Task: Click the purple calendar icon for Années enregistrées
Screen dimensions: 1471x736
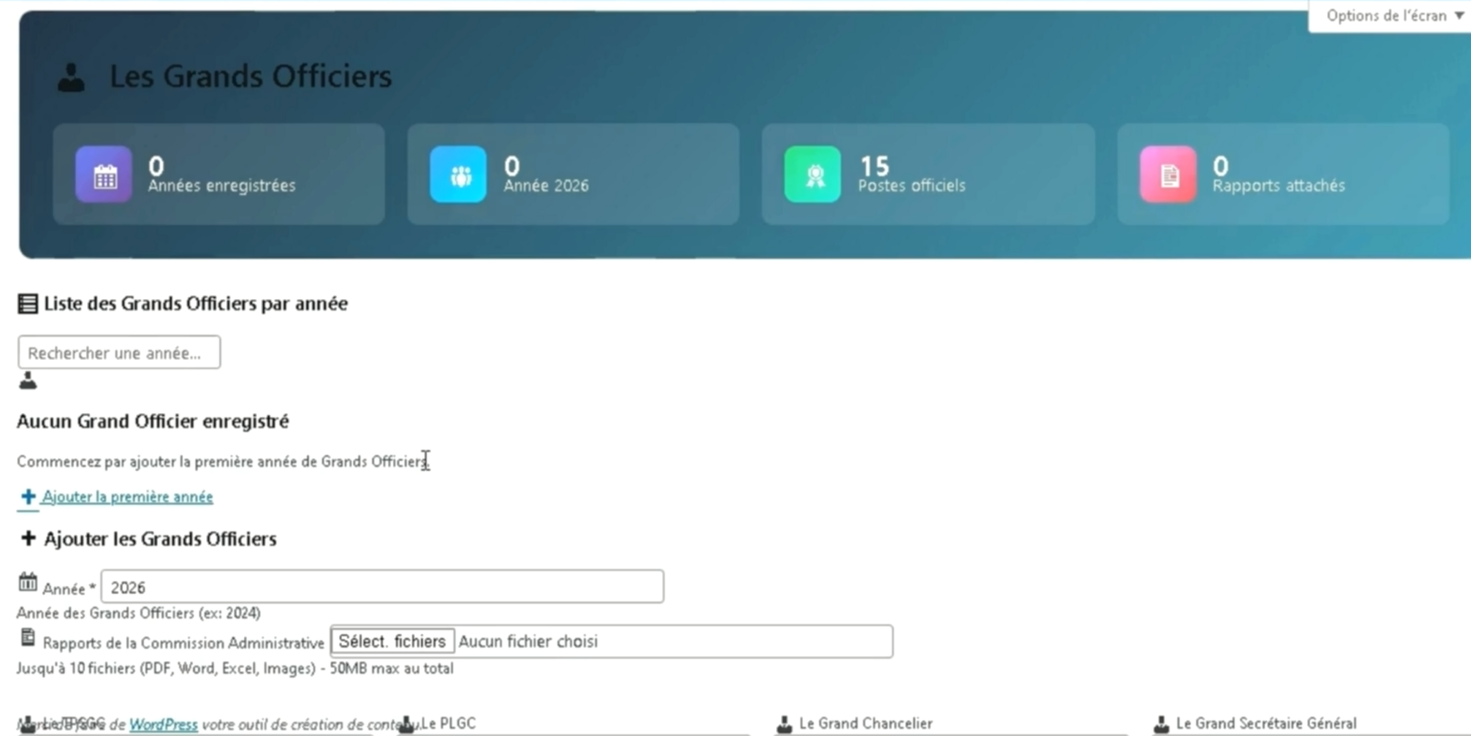Action: (104, 175)
